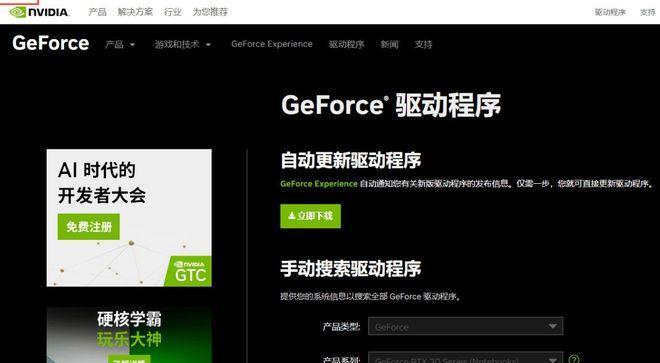Go to 驱动程序 link in top-right header

610,13
